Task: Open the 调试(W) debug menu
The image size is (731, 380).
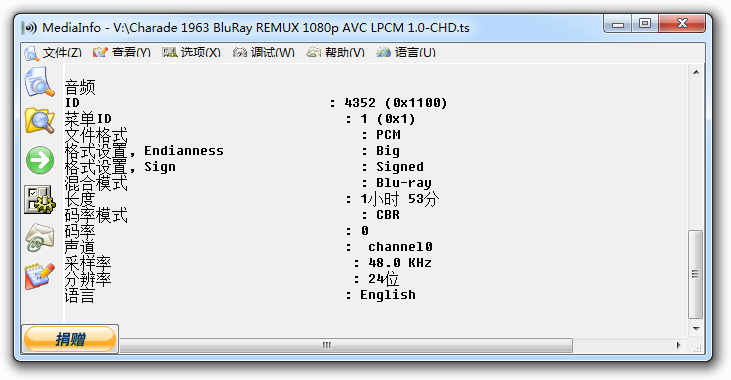Action: [263, 52]
